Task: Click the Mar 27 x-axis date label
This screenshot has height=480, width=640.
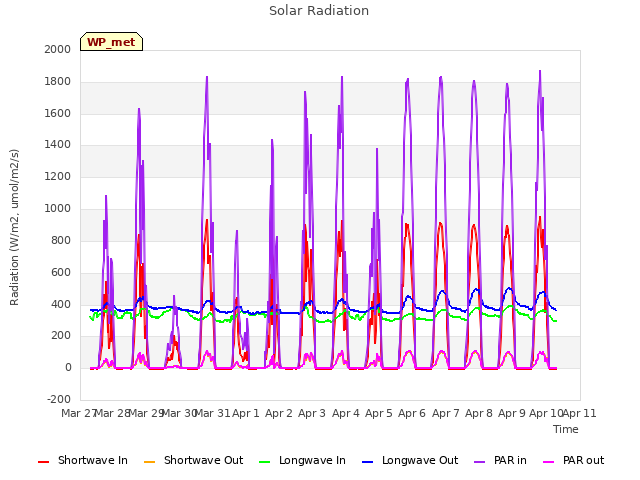Action: click(79, 413)
